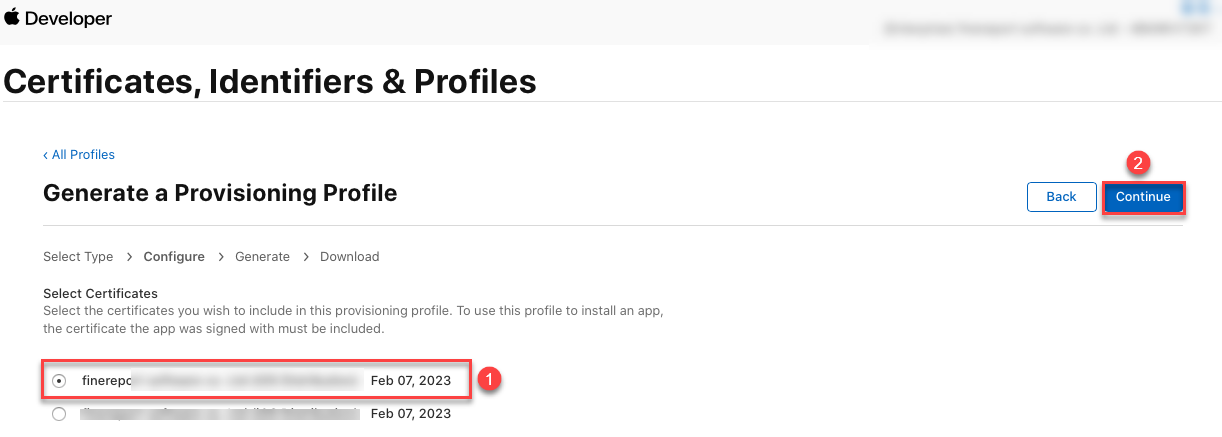The image size is (1222, 437).
Task: Click the red number 2 annotation badge
Action: click(1137, 163)
